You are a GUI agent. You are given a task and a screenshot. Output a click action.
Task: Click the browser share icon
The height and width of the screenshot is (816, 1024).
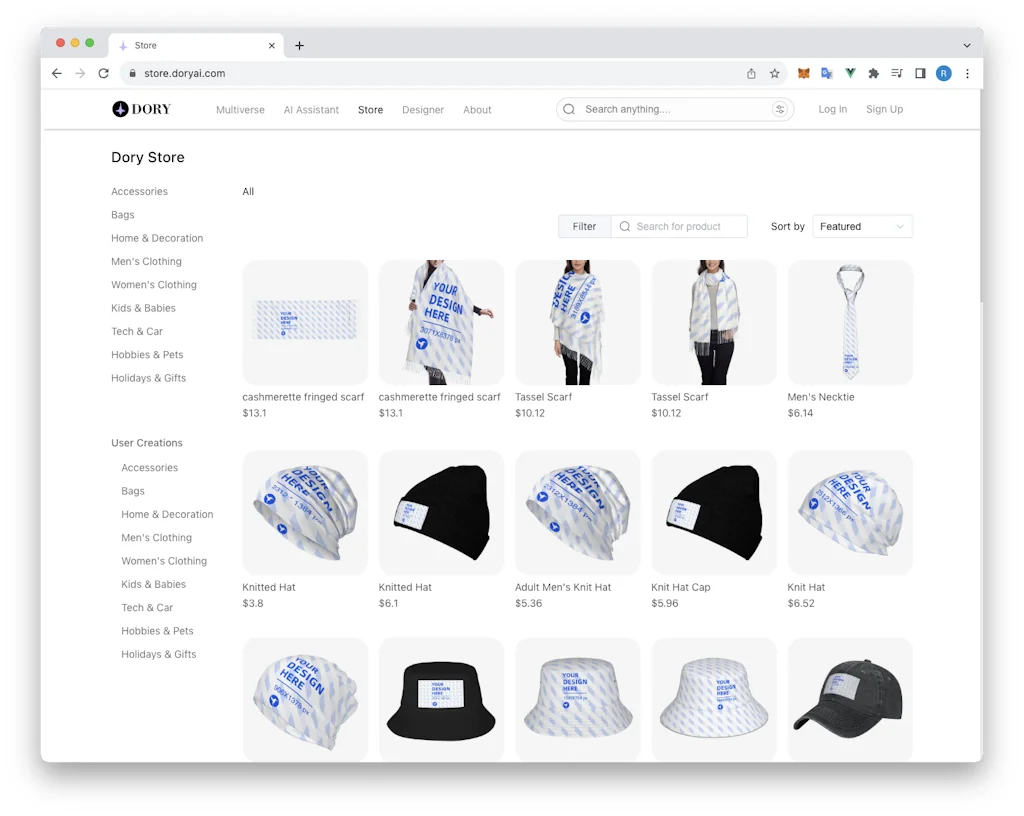751,74
